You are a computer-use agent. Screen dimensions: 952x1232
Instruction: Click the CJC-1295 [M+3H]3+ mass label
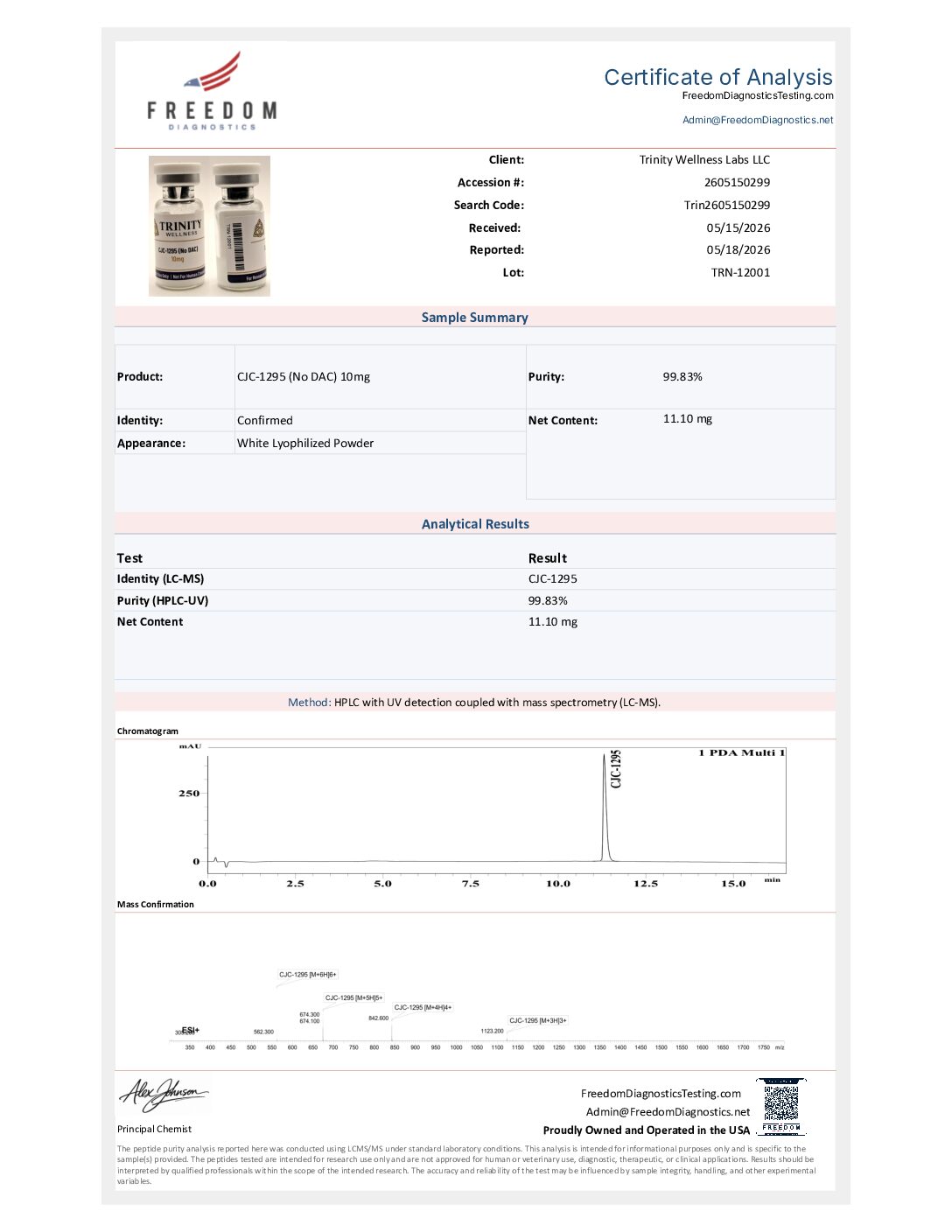tap(538, 1020)
